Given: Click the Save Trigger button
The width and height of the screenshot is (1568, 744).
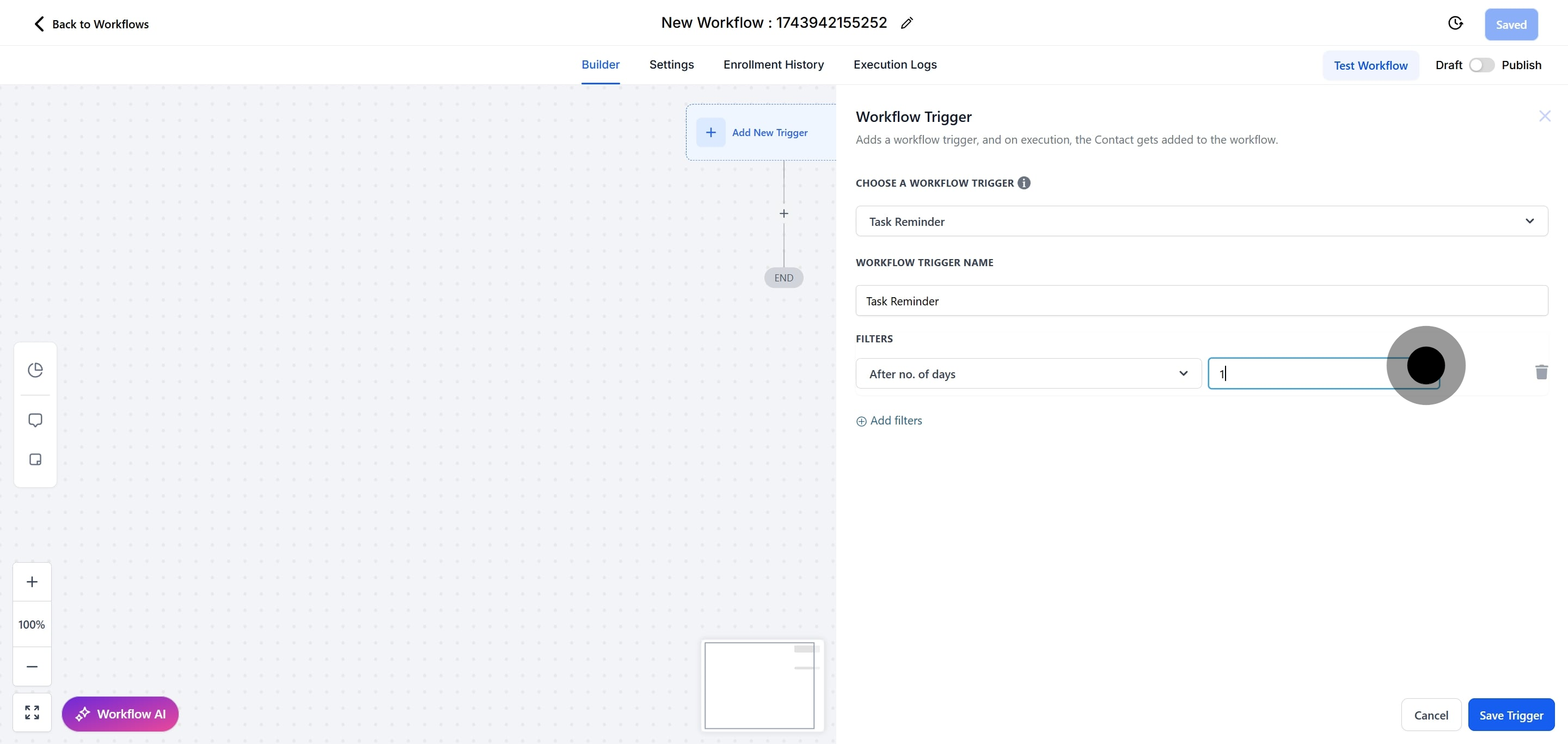Looking at the screenshot, I should 1510,715.
